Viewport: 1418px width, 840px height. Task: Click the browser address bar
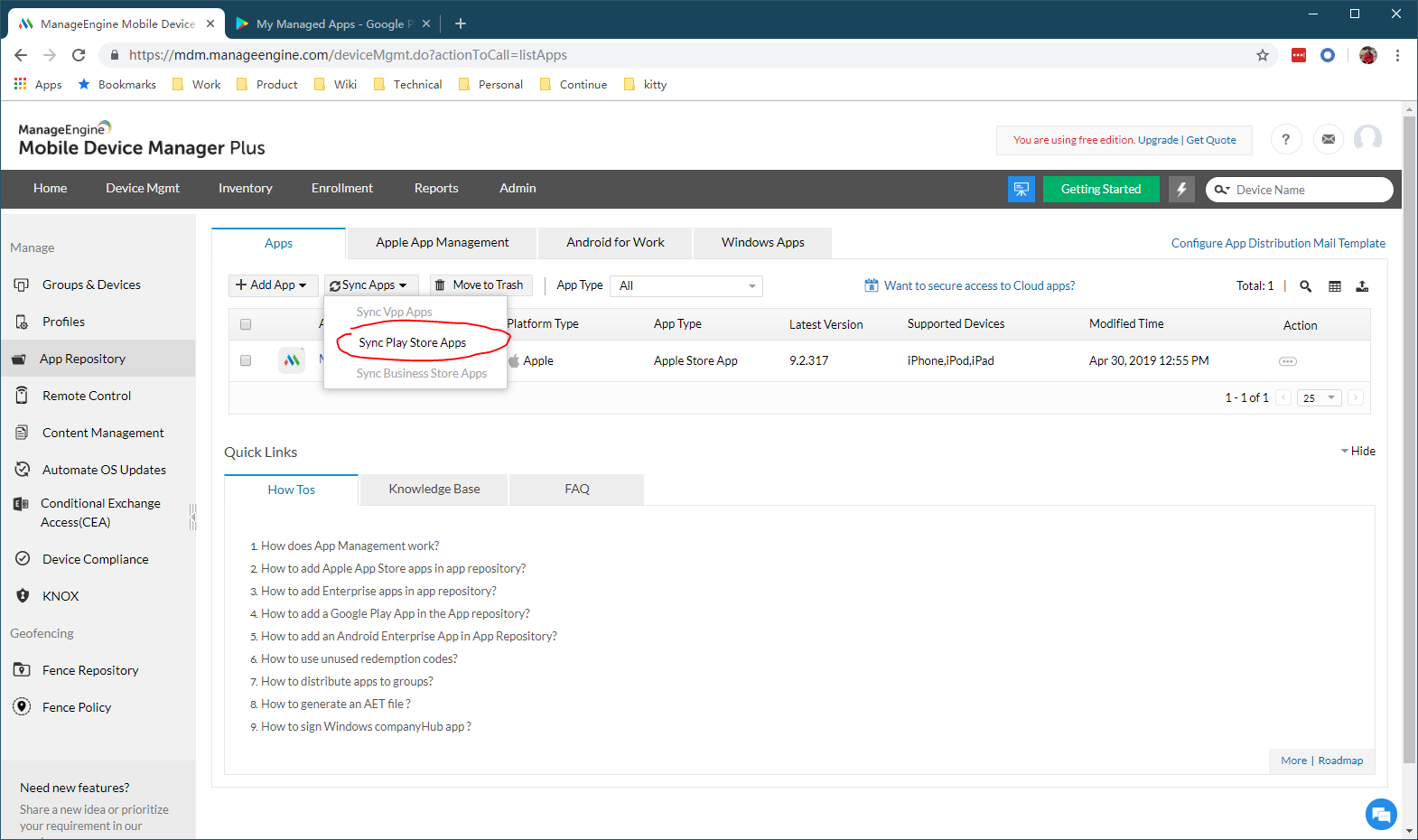[686, 55]
